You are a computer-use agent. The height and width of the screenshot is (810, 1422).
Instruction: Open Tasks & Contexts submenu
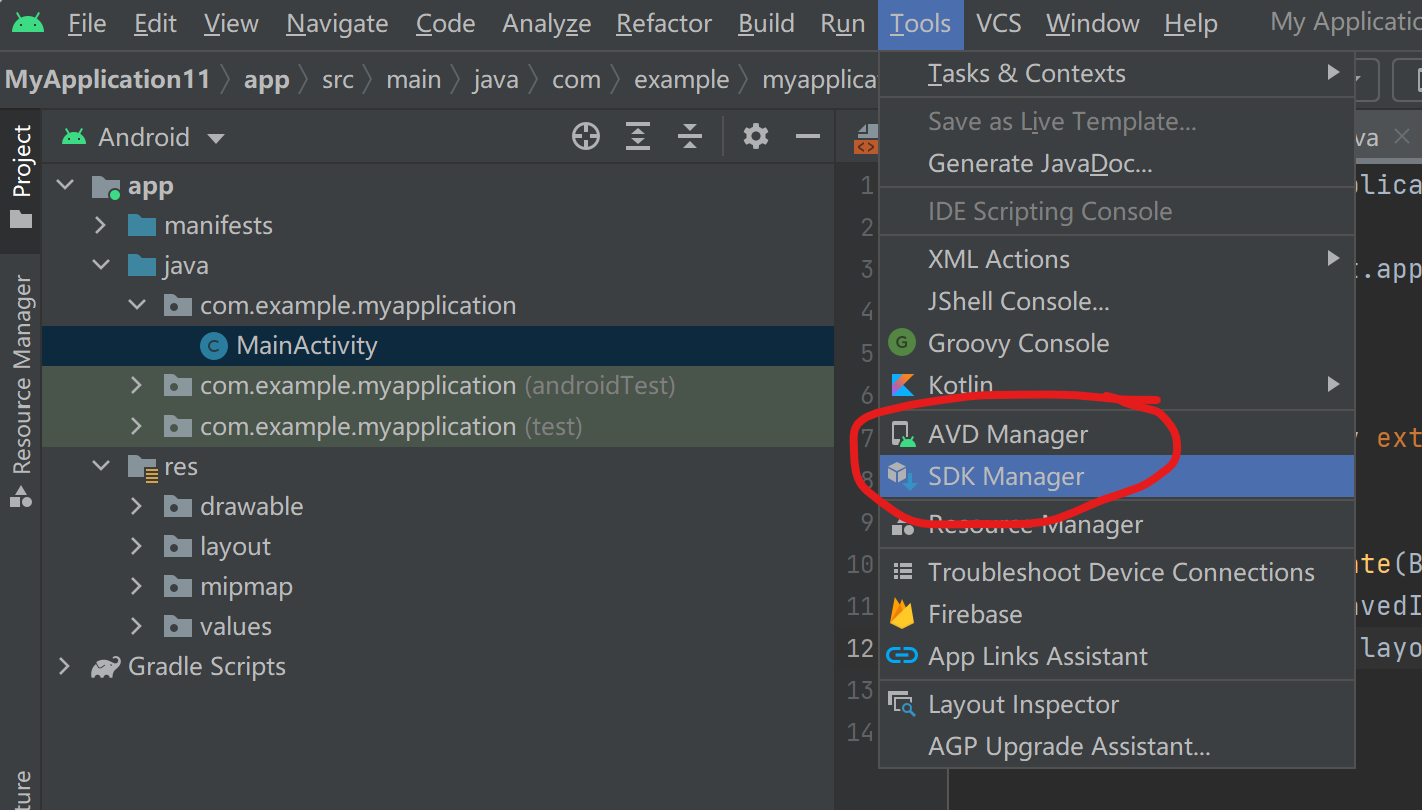1117,73
